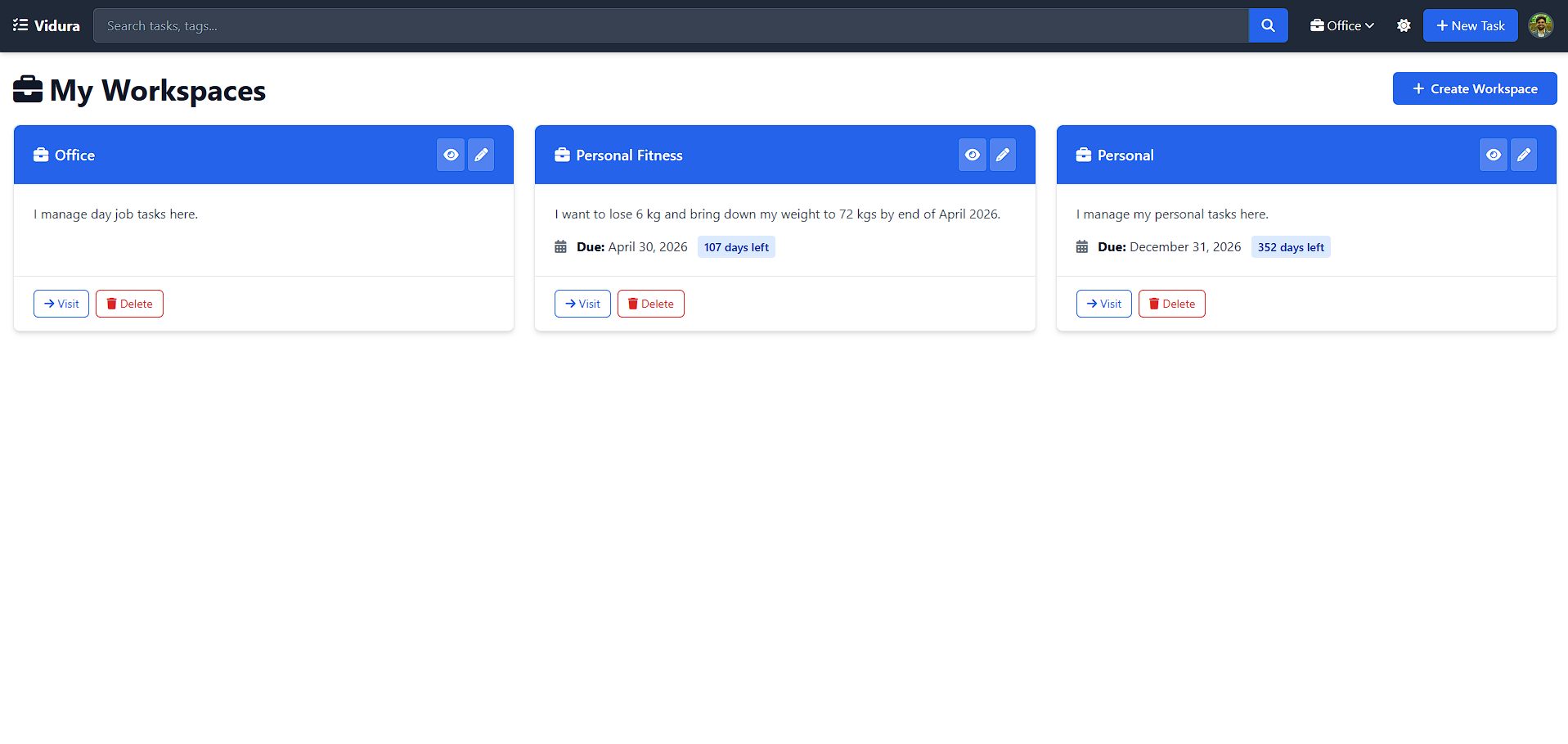
Task: Toggle the theme with the sun icon
Action: click(x=1404, y=25)
